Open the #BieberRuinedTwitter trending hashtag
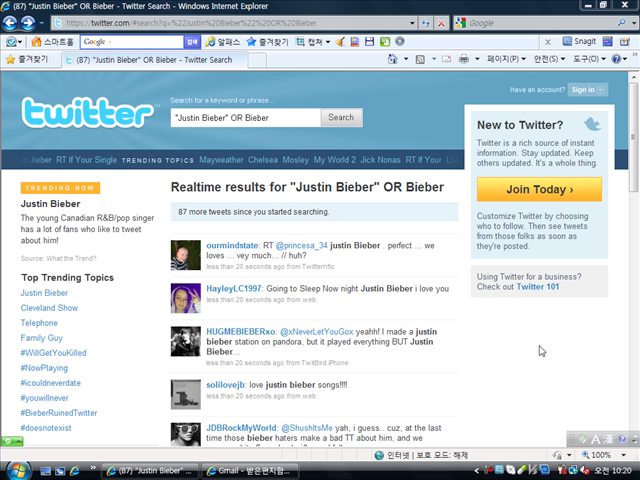Viewport: 640px width, 480px height. point(59,413)
